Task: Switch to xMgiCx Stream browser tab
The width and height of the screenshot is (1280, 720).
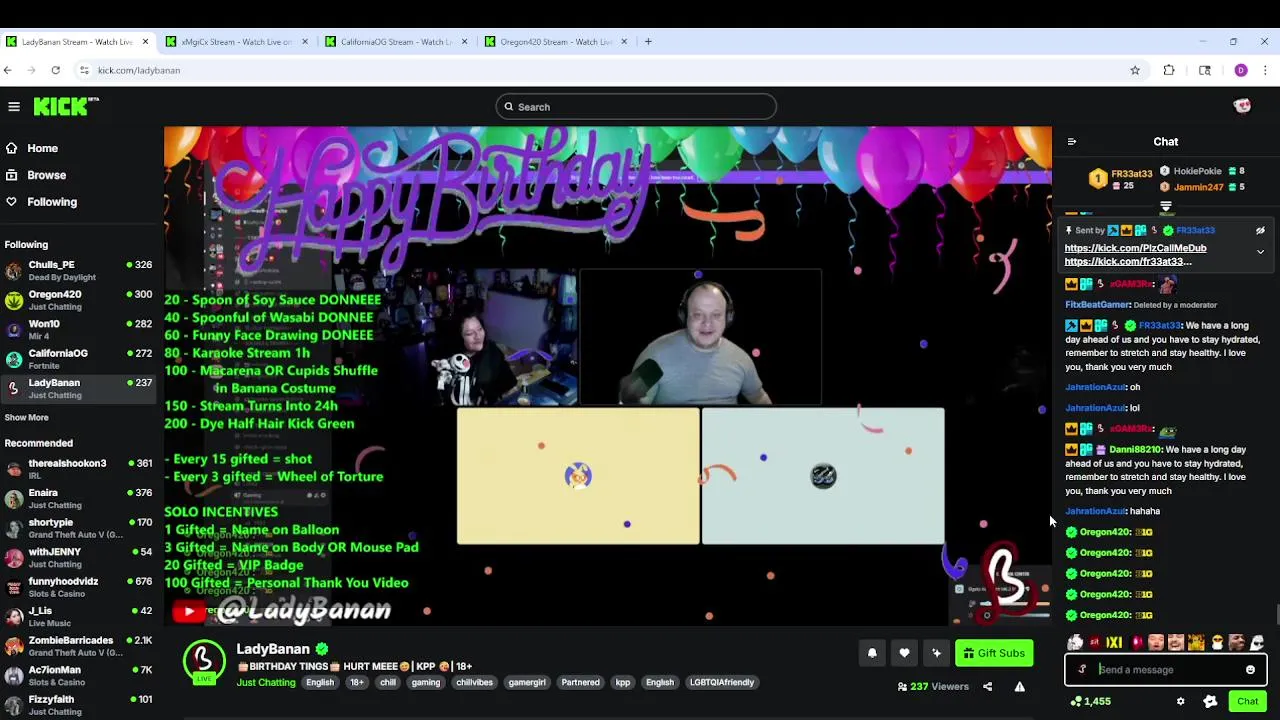Action: pos(237,42)
